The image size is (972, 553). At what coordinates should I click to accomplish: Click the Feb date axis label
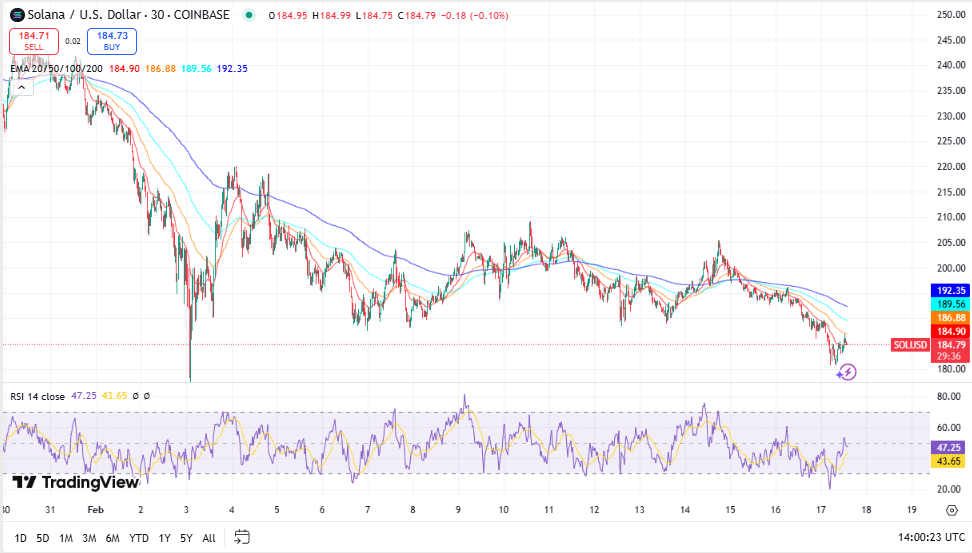pos(95,510)
